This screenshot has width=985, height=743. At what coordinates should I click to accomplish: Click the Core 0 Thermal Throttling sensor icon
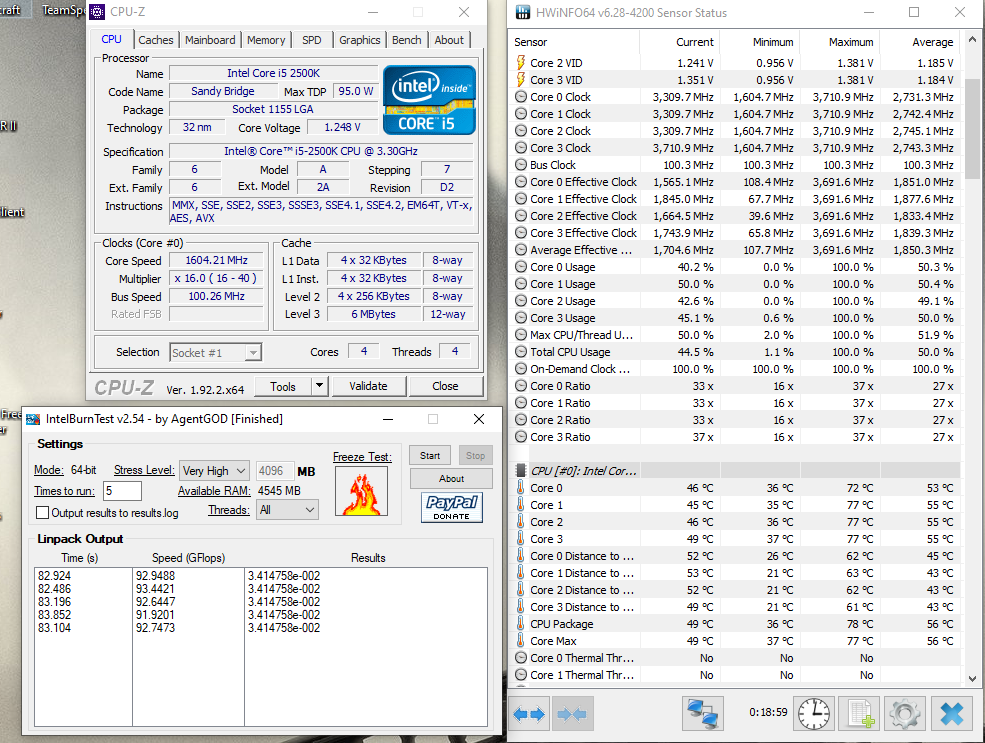[521, 658]
